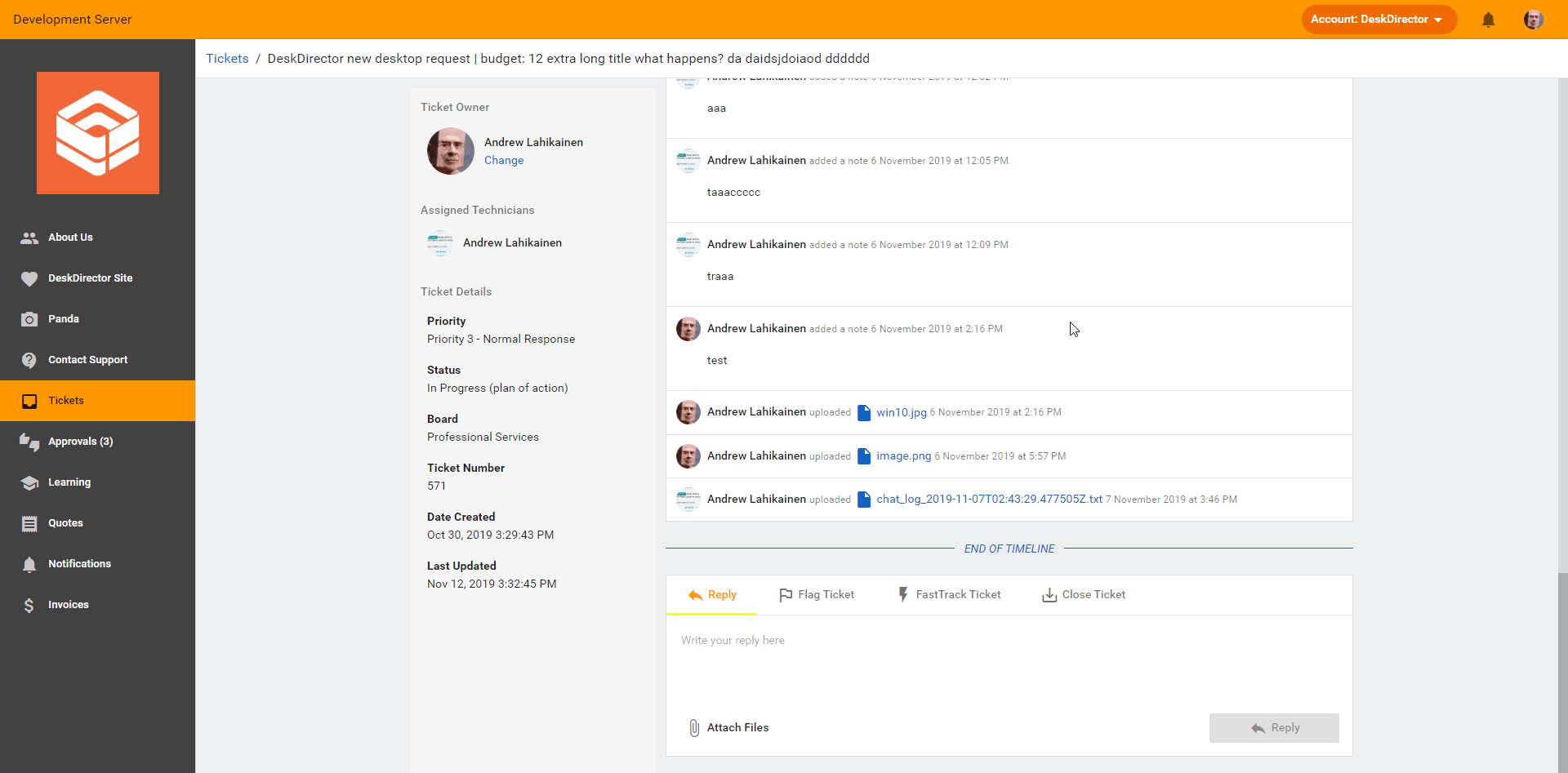Screen dimensions: 1568x773
Task: Click in the 'Write your reply here' field
Action: tap(1009, 660)
